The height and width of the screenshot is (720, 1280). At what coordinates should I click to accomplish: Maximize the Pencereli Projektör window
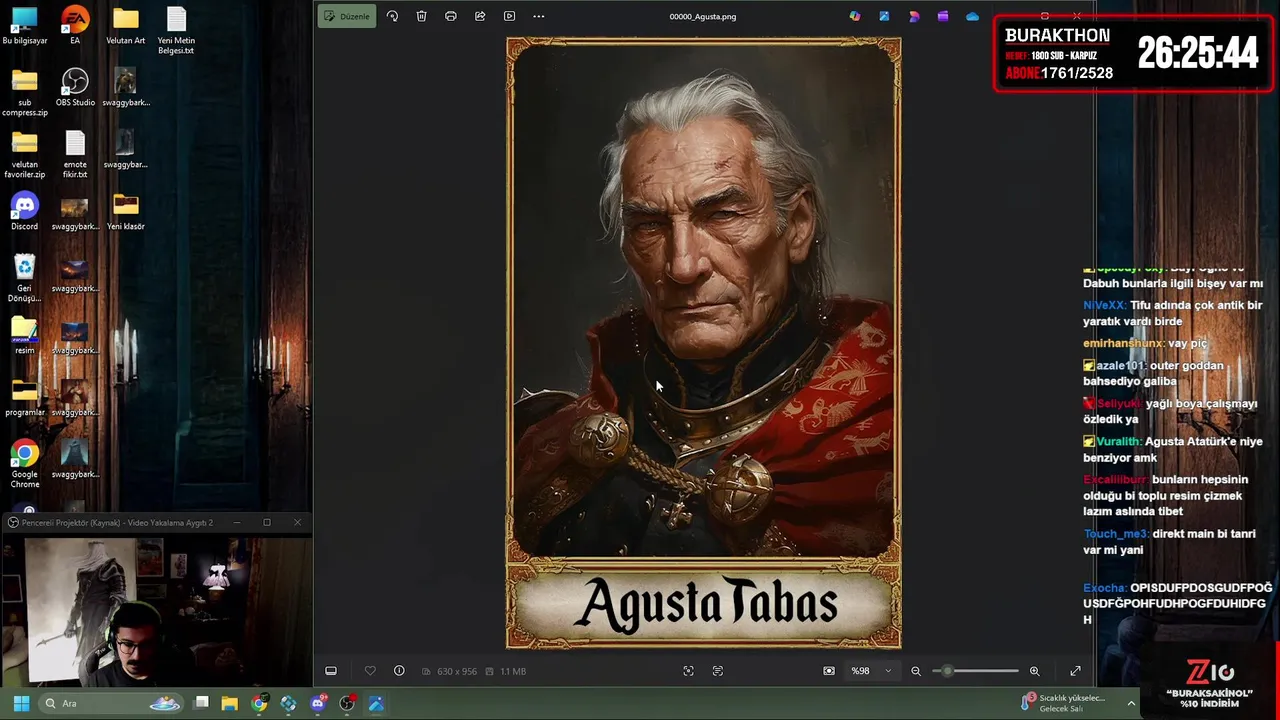tap(267, 522)
